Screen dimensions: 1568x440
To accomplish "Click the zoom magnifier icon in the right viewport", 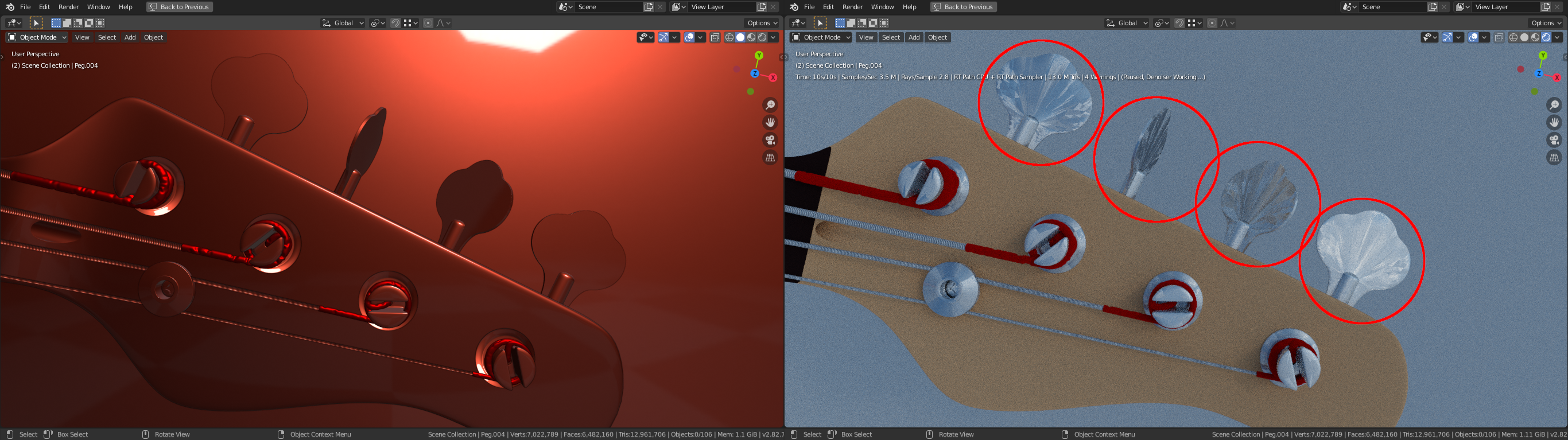I will (x=1554, y=106).
